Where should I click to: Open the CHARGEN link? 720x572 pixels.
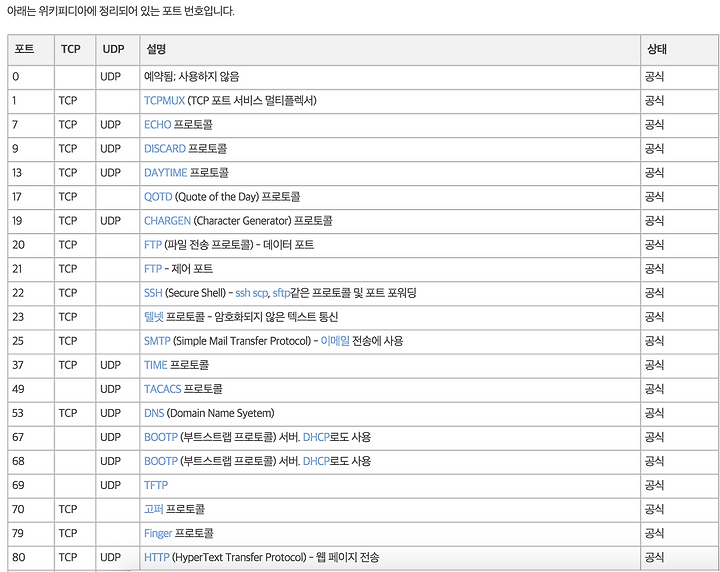click(x=167, y=221)
